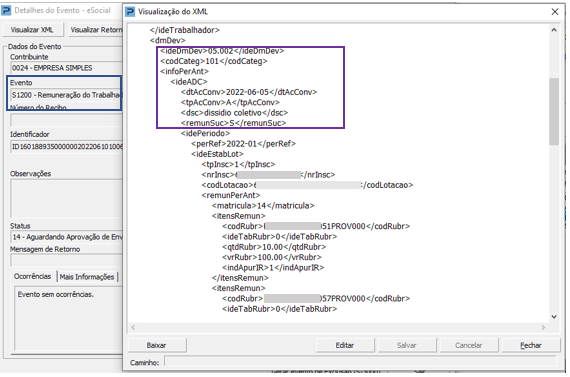Click the horizontal scrollbar right arrow
Image resolution: width=570 pixels, height=377 pixels.
(x=543, y=328)
